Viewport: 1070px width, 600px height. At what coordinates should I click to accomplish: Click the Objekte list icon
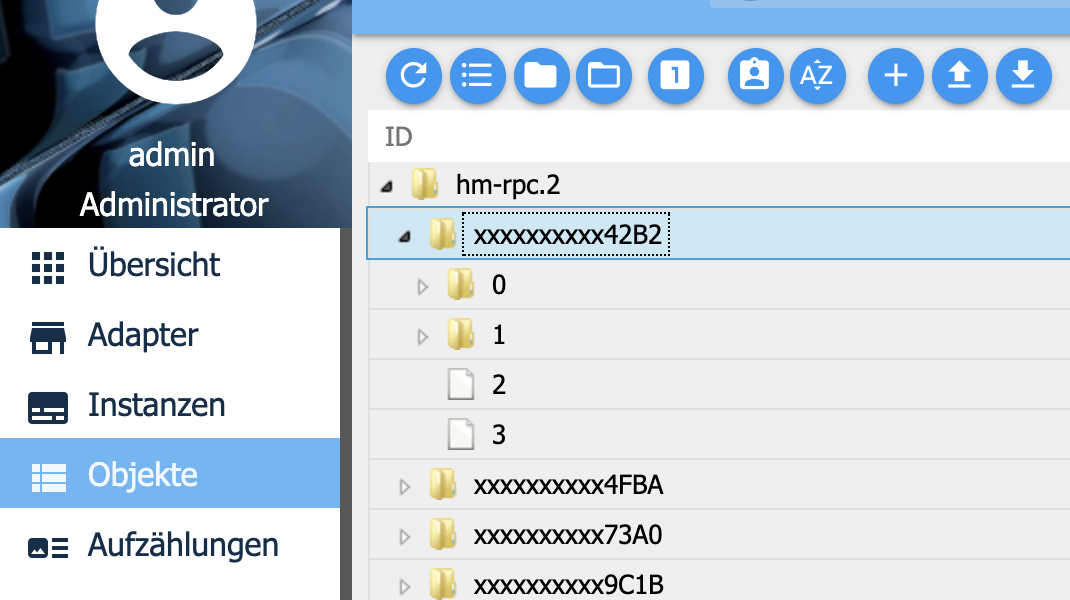48,478
